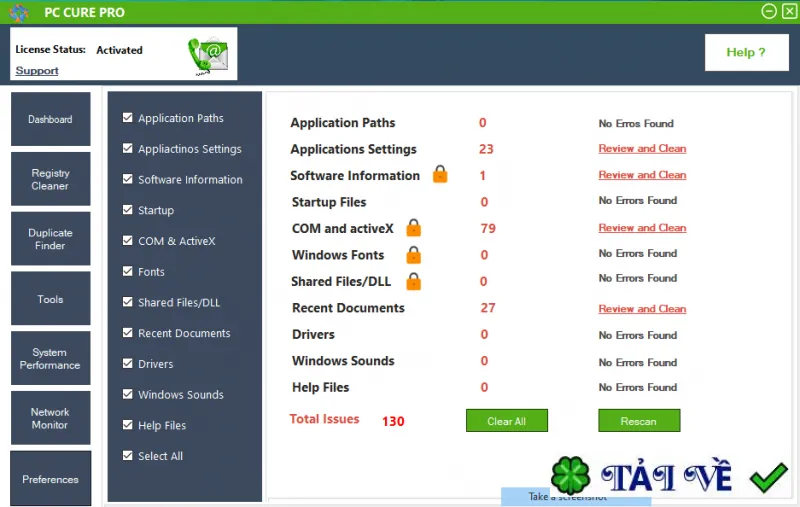Open Review and Clean for Applications Settings
The height and width of the screenshot is (507, 800).
pos(642,148)
